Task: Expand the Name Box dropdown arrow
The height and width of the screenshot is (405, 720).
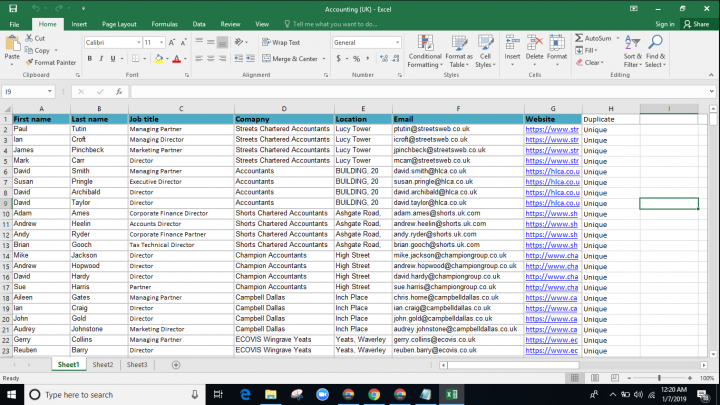Action: [50, 92]
